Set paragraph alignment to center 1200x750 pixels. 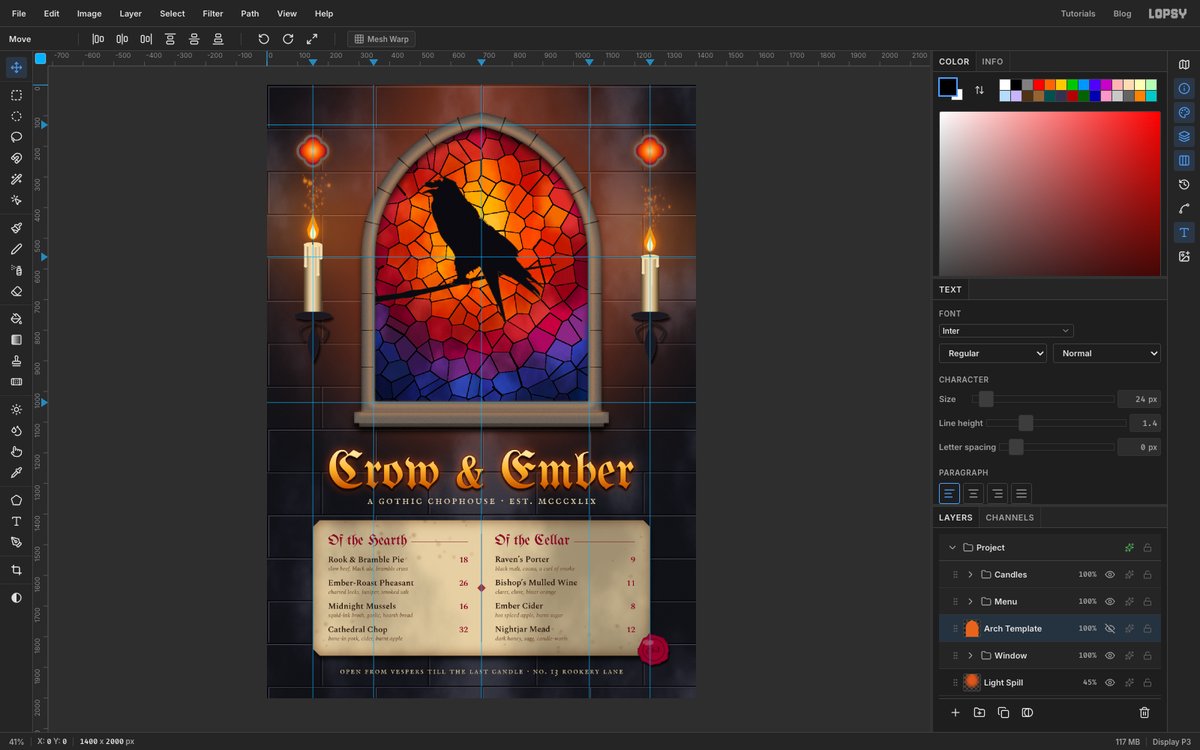click(973, 494)
